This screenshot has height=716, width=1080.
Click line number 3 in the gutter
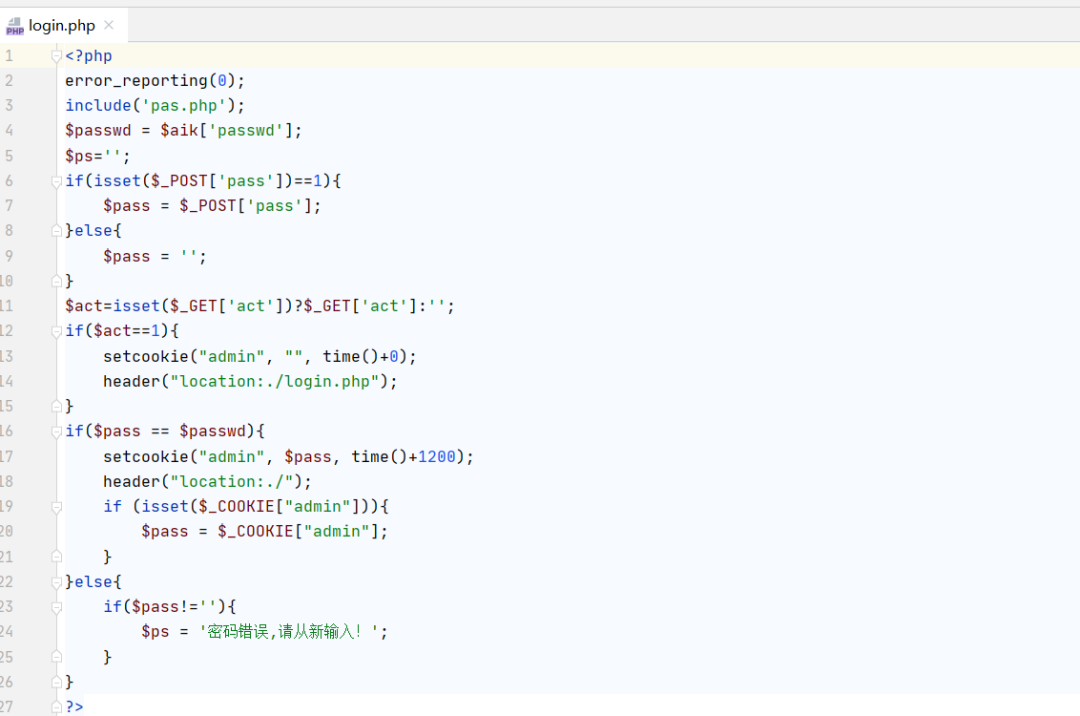point(9,105)
